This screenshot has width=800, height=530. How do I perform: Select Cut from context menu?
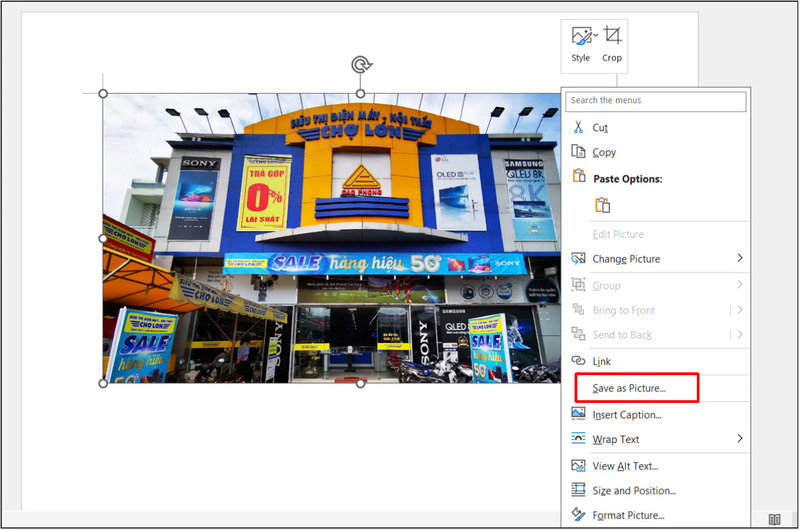(656, 127)
